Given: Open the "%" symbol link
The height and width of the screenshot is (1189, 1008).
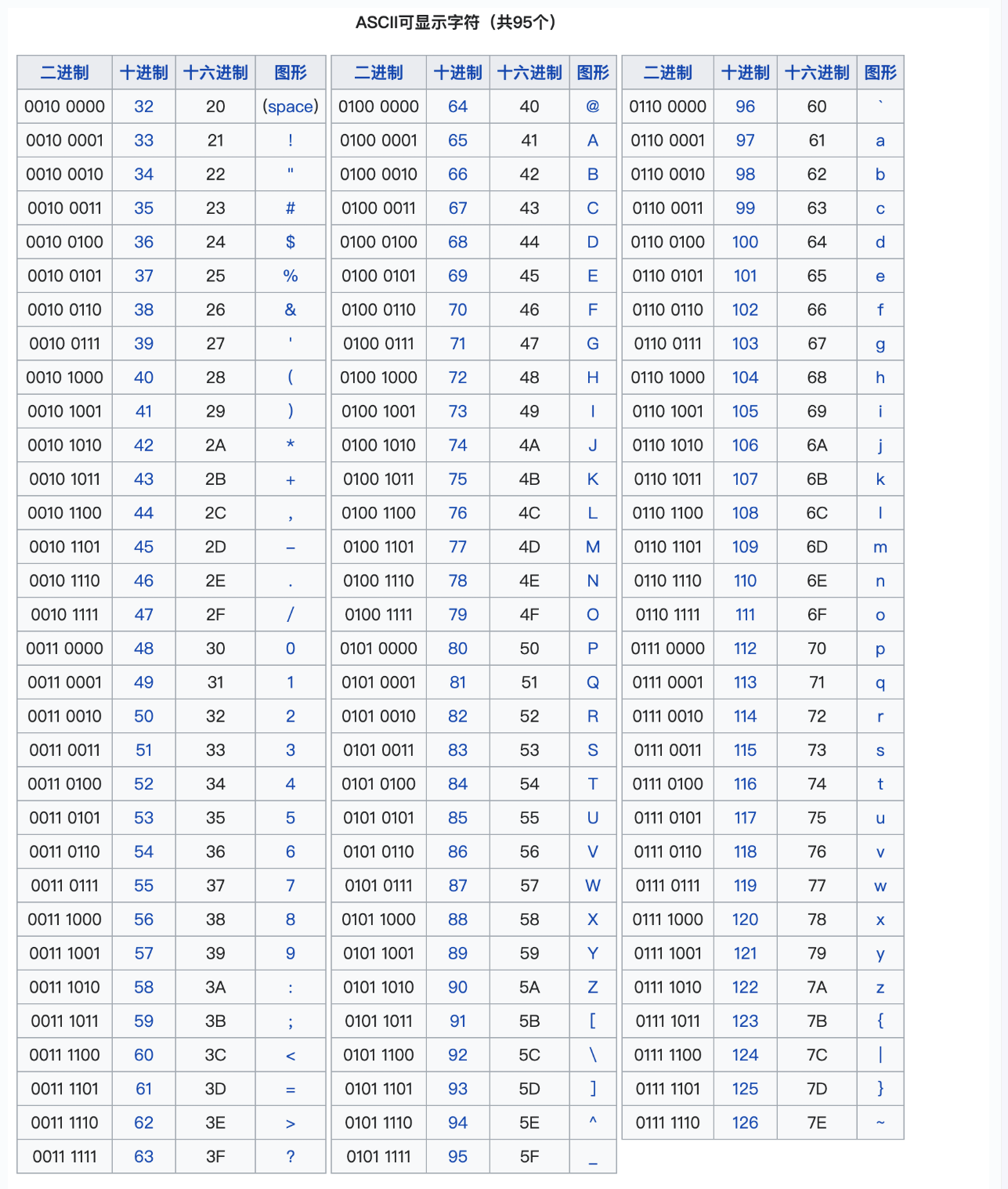Looking at the screenshot, I should click(x=291, y=276).
